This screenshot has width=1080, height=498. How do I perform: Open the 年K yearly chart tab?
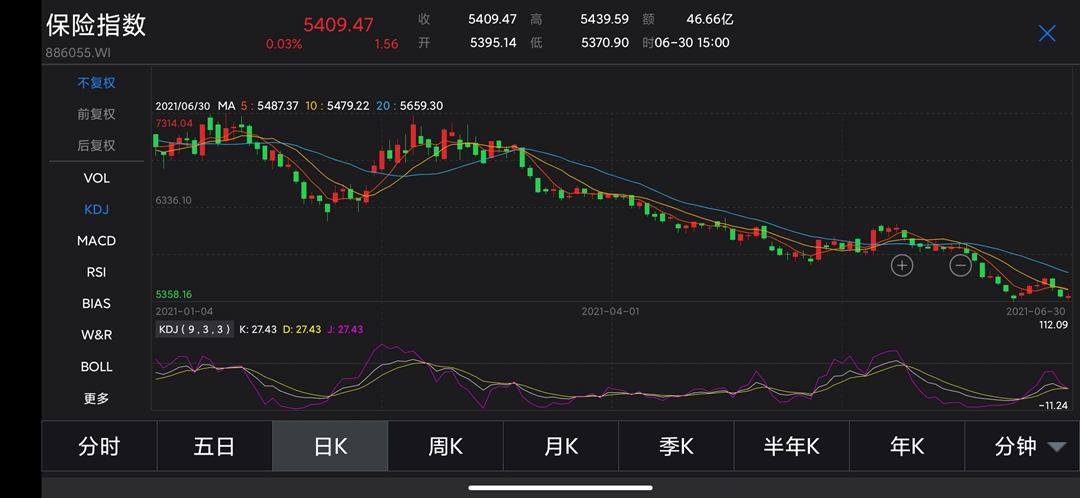point(906,446)
